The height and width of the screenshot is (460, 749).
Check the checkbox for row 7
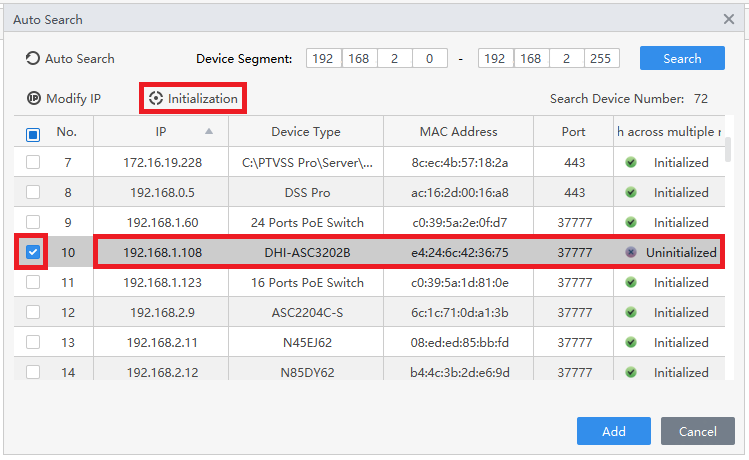click(x=33, y=162)
